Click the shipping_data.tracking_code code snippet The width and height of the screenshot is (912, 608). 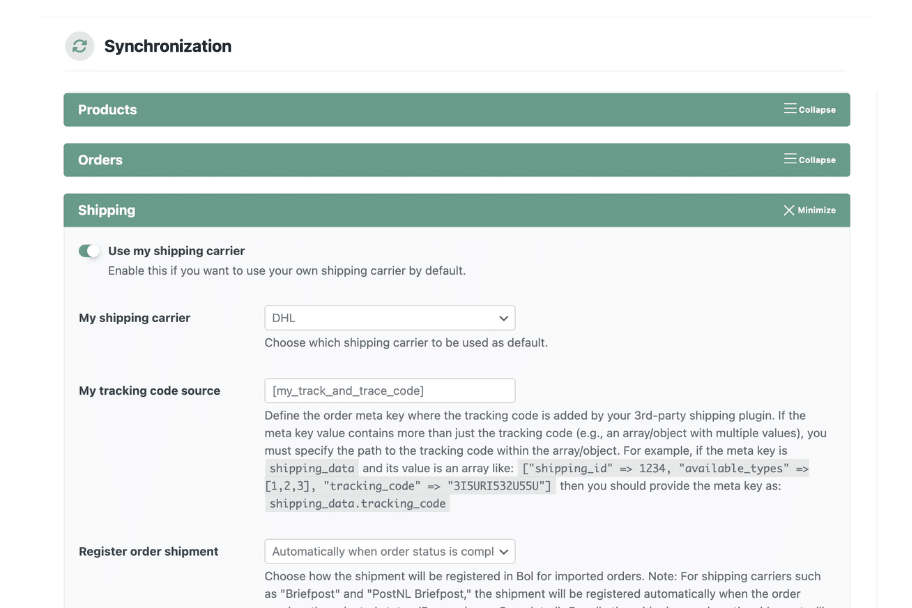[x=357, y=504]
